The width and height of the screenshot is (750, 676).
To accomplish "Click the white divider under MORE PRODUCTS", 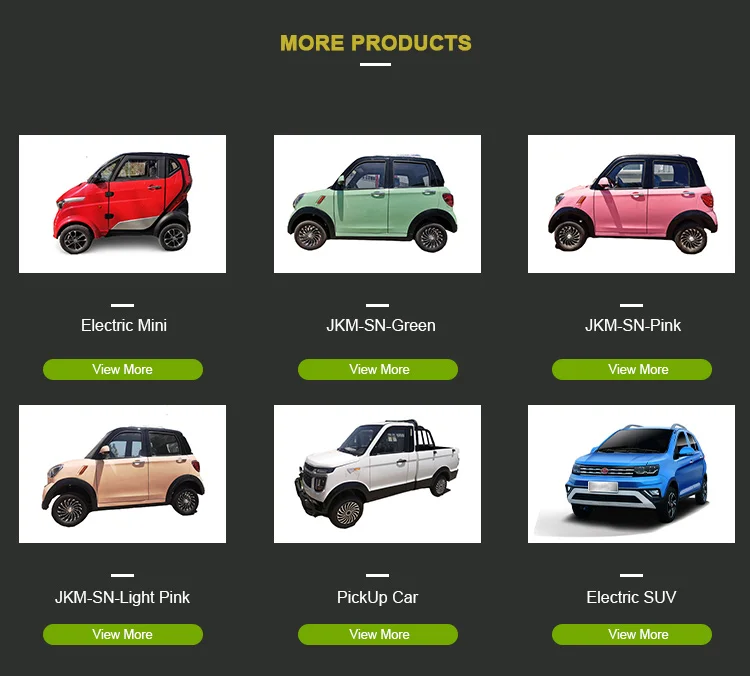I will click(375, 64).
